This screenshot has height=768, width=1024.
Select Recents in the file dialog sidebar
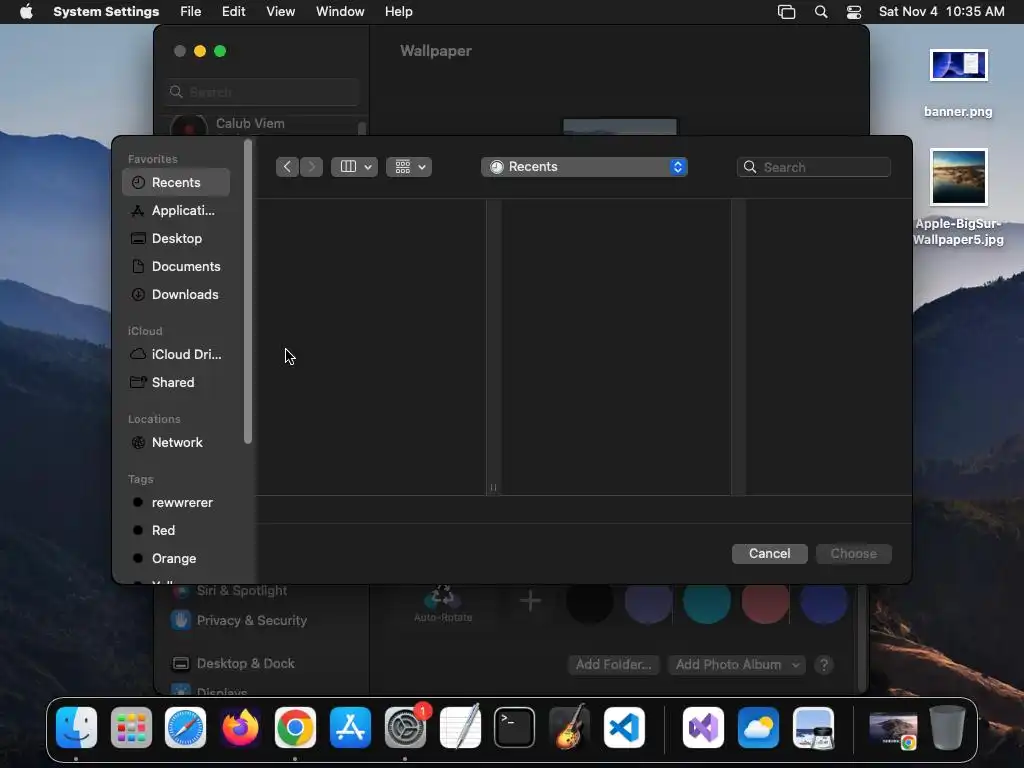[176, 182]
